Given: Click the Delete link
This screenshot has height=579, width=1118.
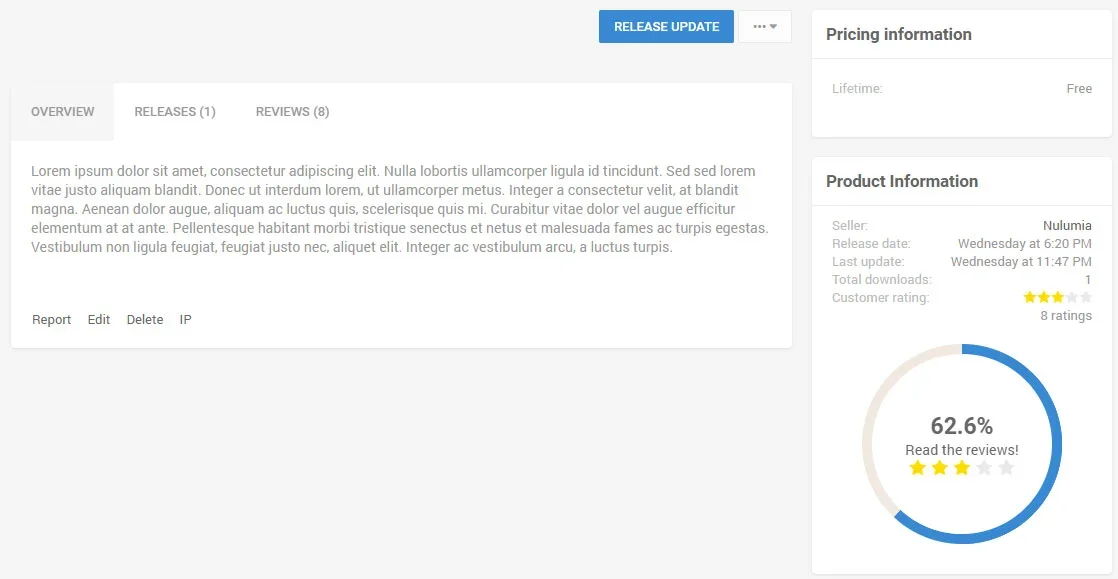Looking at the screenshot, I should pos(145,319).
